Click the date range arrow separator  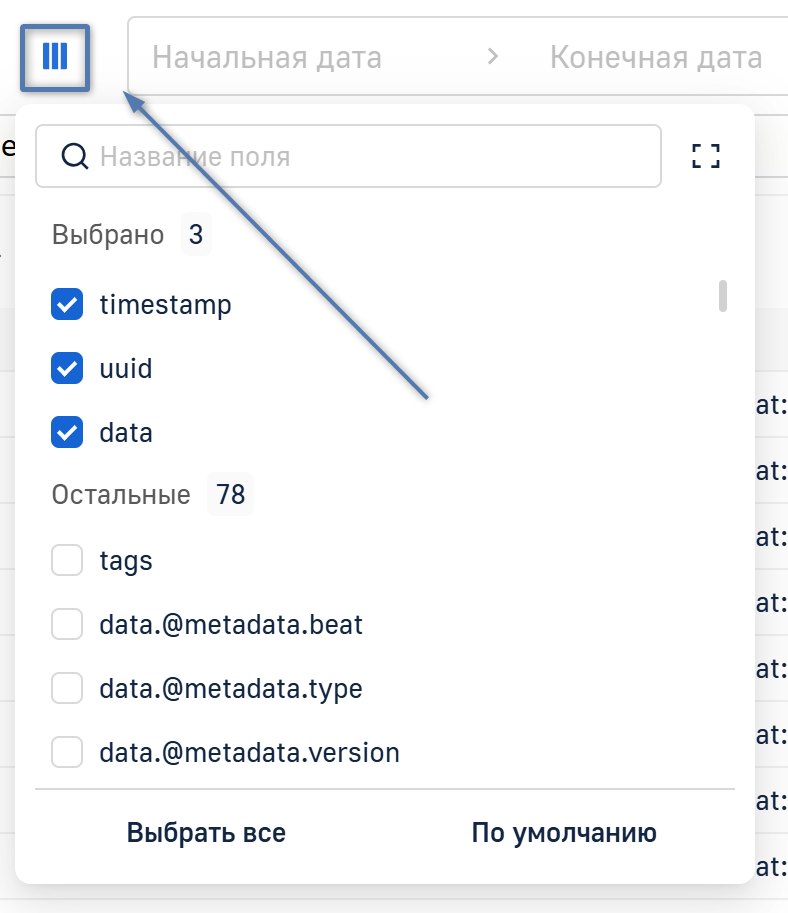coord(492,57)
